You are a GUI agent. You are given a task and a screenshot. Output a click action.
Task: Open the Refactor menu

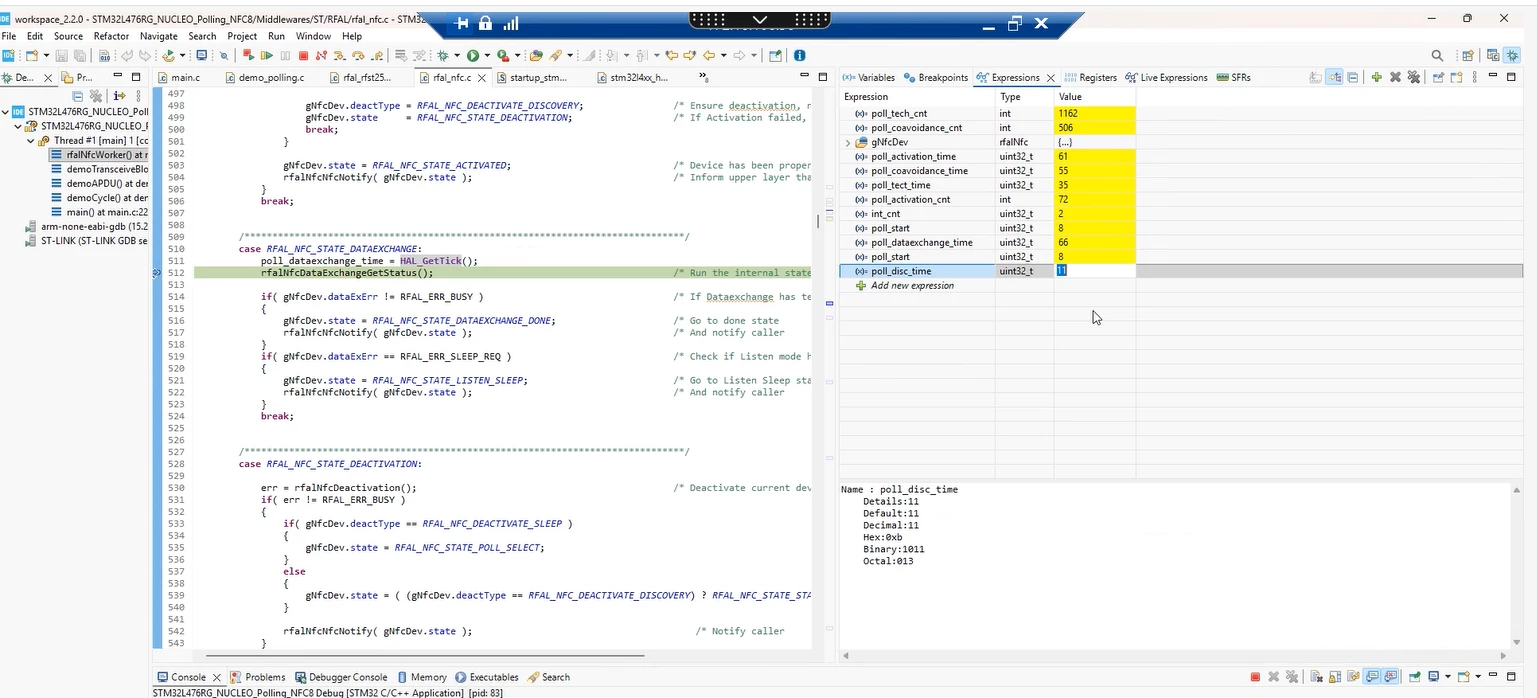(x=111, y=36)
